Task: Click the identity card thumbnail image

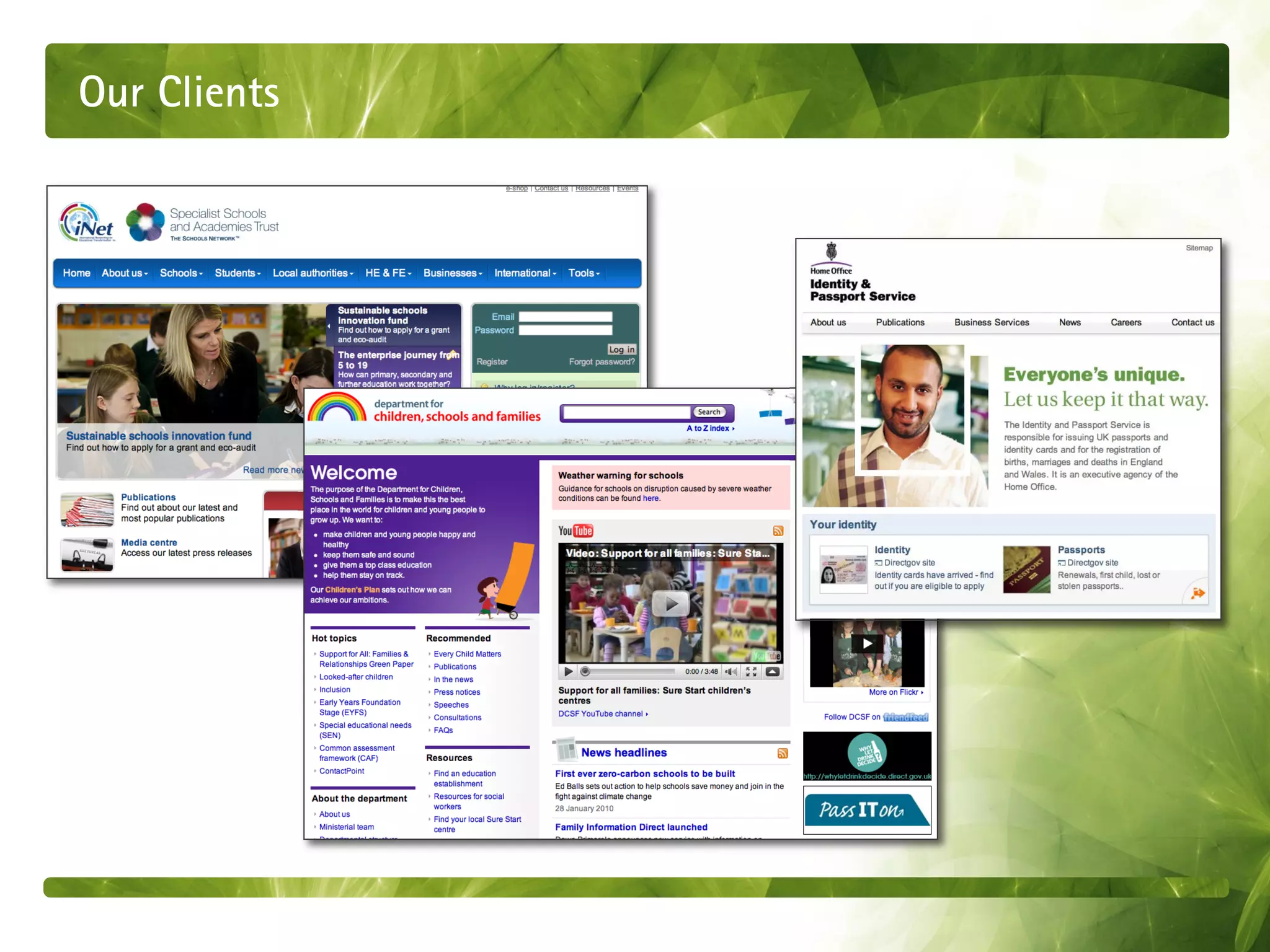Action: [843, 570]
